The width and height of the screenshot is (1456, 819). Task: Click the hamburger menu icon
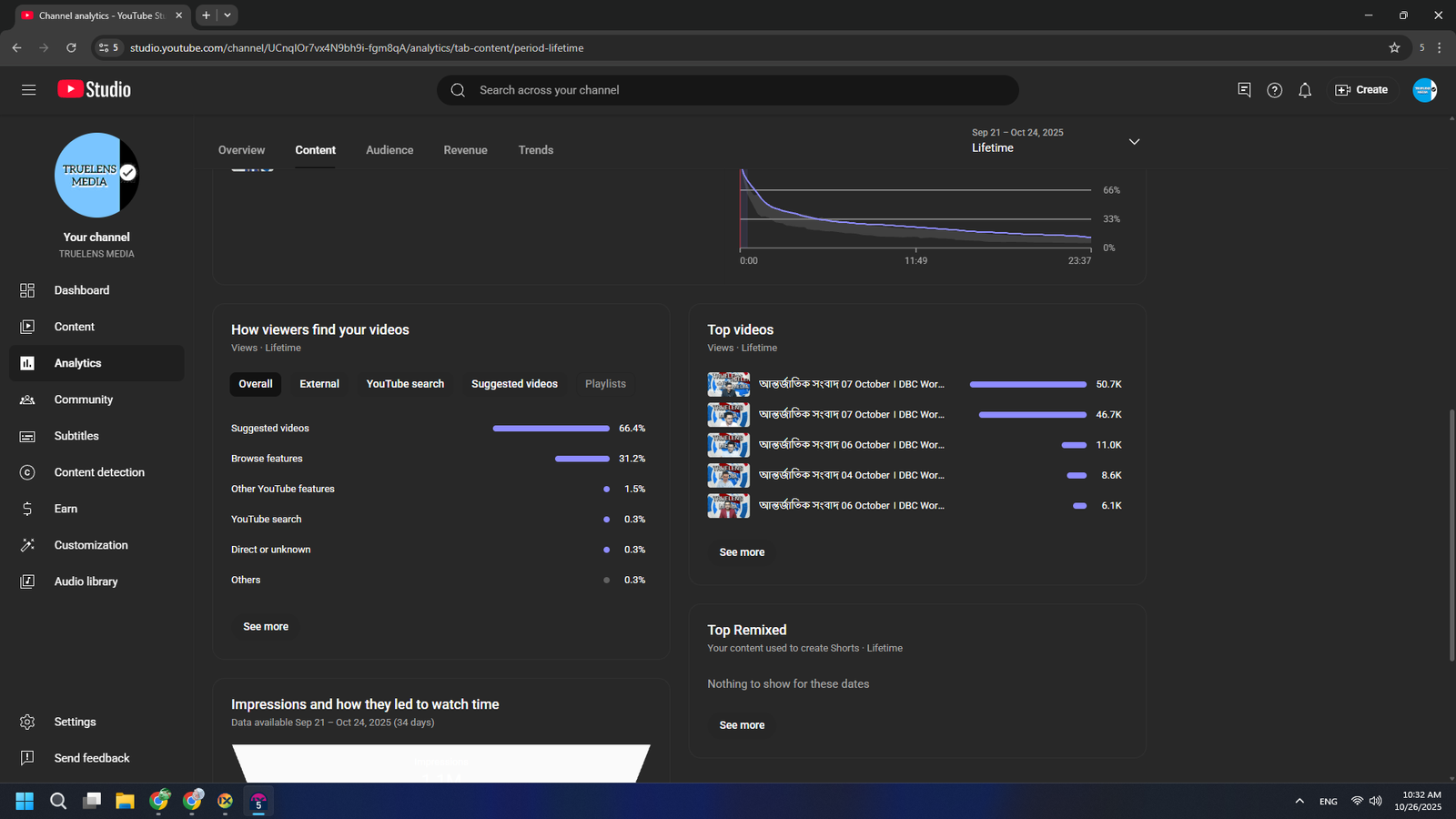(29, 90)
